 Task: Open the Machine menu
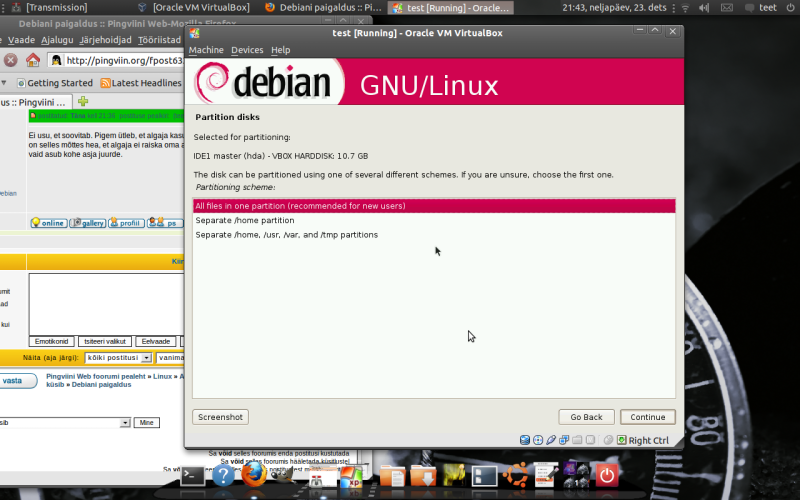(206, 50)
